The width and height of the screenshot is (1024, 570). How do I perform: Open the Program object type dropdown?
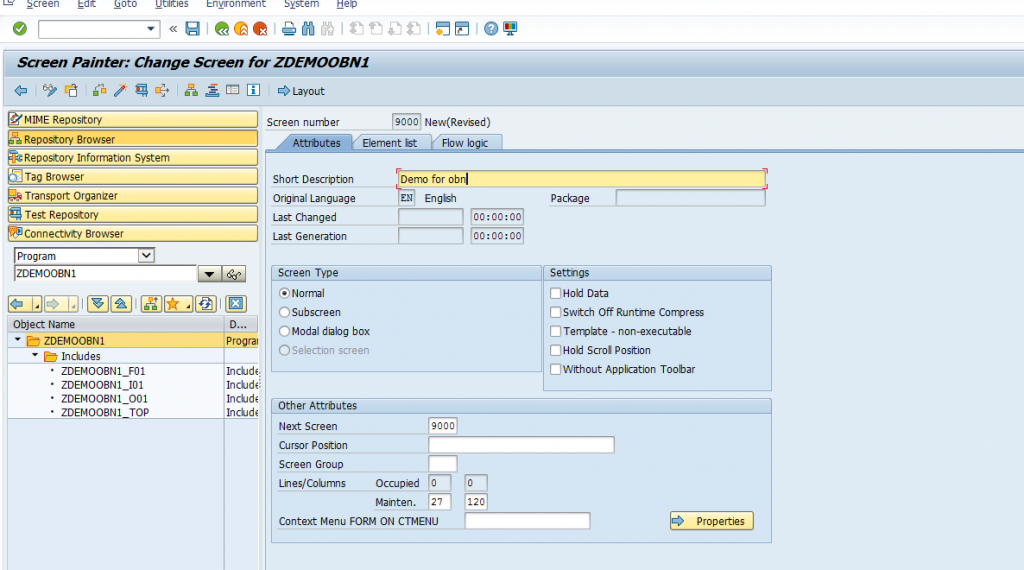coord(146,256)
